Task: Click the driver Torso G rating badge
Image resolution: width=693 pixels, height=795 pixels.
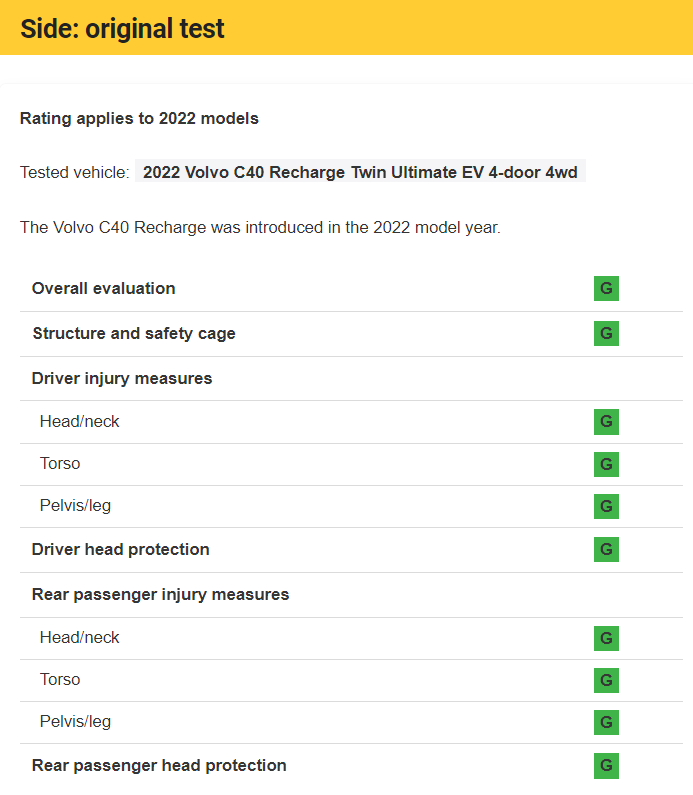Action: click(x=606, y=464)
